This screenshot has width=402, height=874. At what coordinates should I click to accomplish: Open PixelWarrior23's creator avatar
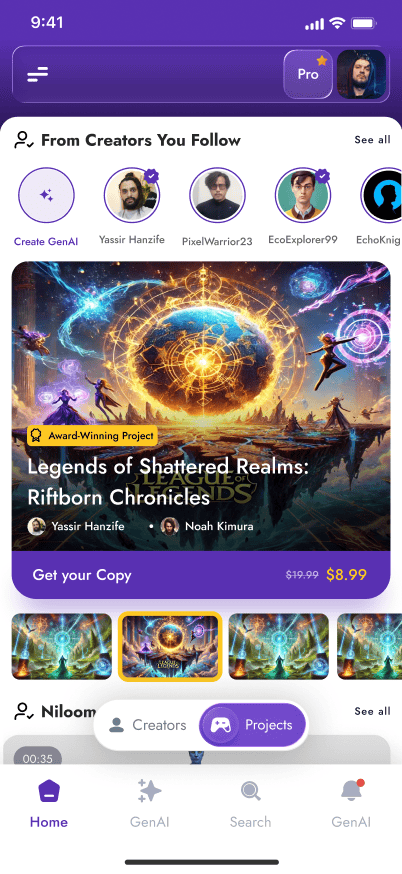[217, 195]
